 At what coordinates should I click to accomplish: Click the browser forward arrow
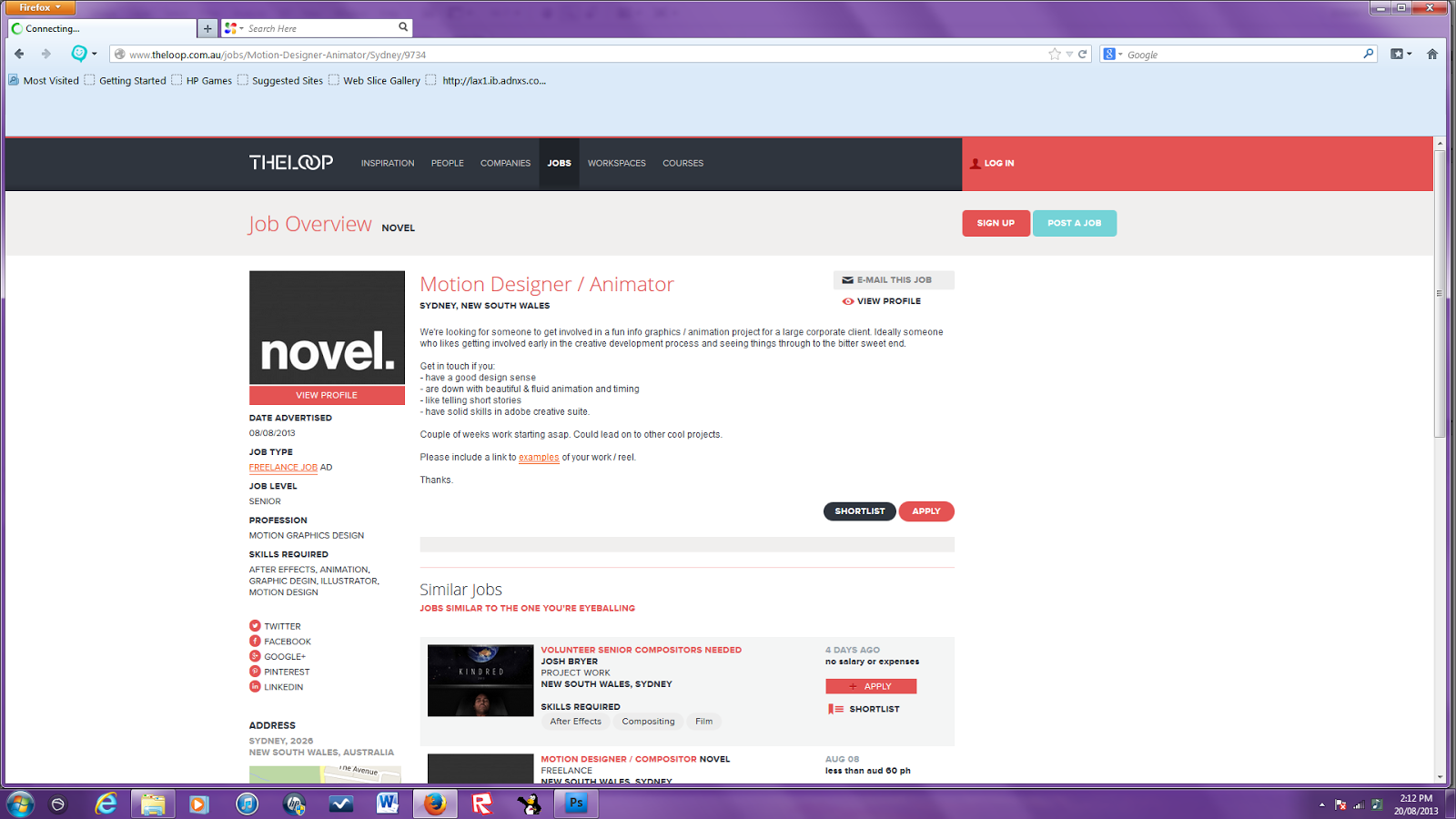point(45,54)
